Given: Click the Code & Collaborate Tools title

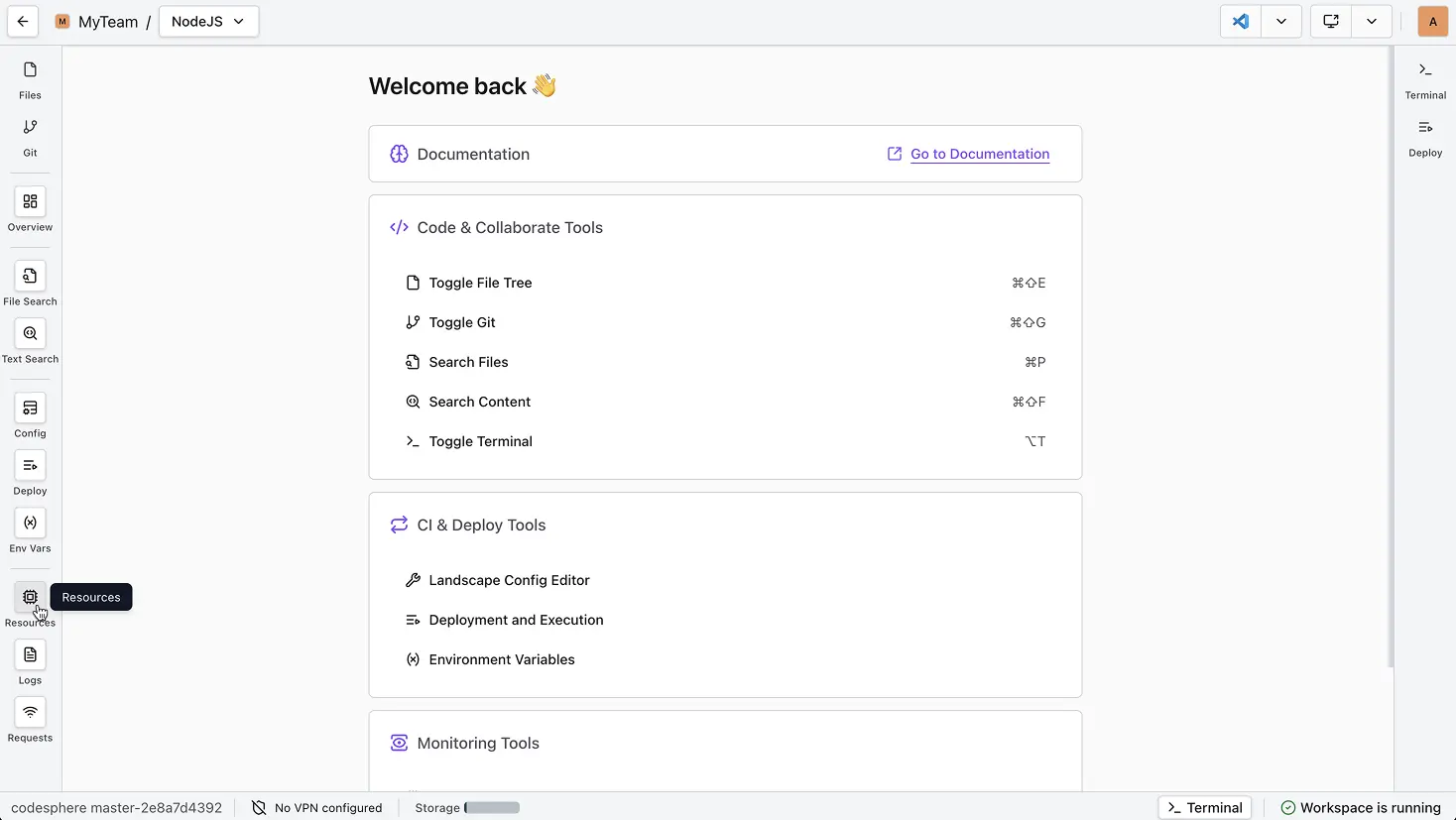Looking at the screenshot, I should pyautogui.click(x=510, y=228).
